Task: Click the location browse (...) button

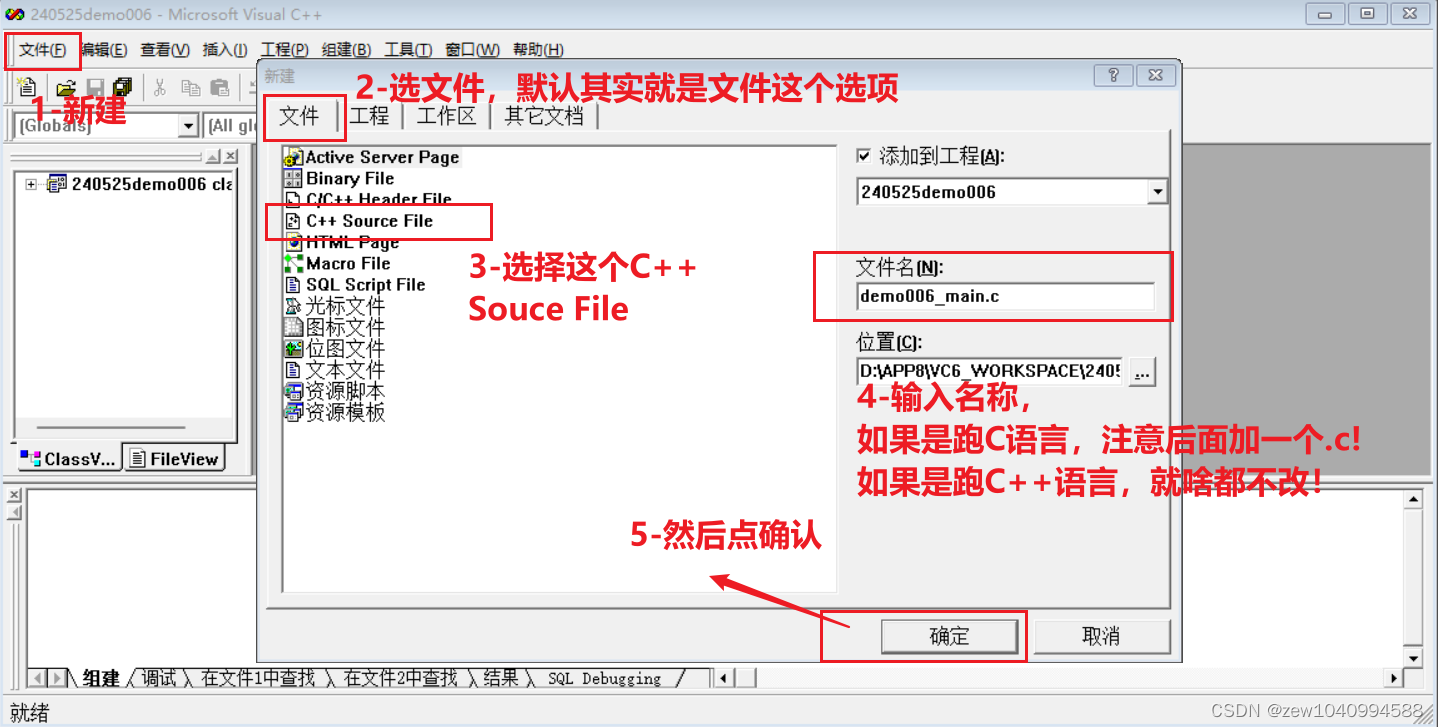Action: tap(1143, 372)
